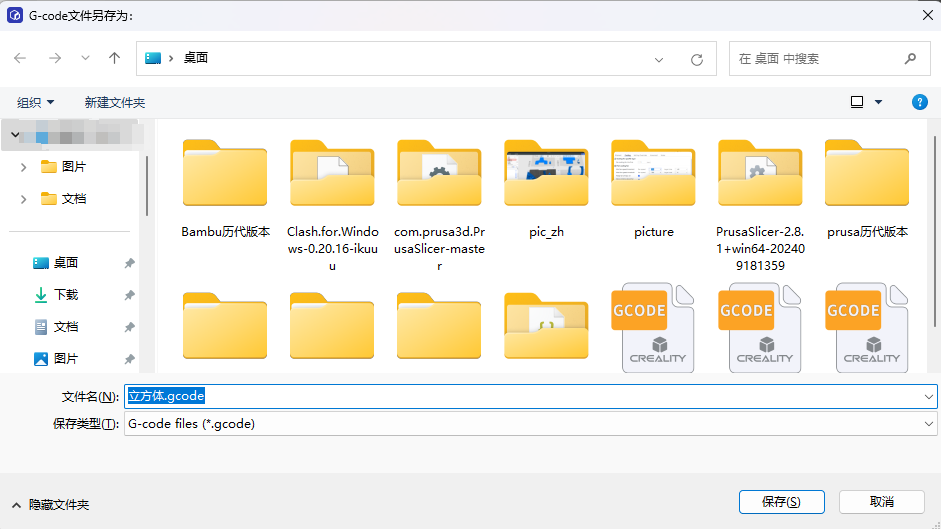941x529 pixels.
Task: Open the view options dropdown arrow
Action: point(879,102)
